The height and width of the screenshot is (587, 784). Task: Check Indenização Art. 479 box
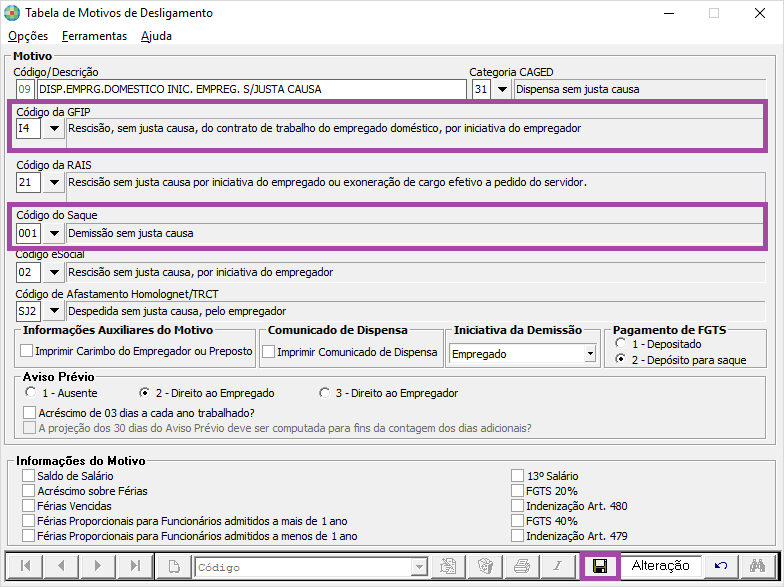tap(518, 535)
